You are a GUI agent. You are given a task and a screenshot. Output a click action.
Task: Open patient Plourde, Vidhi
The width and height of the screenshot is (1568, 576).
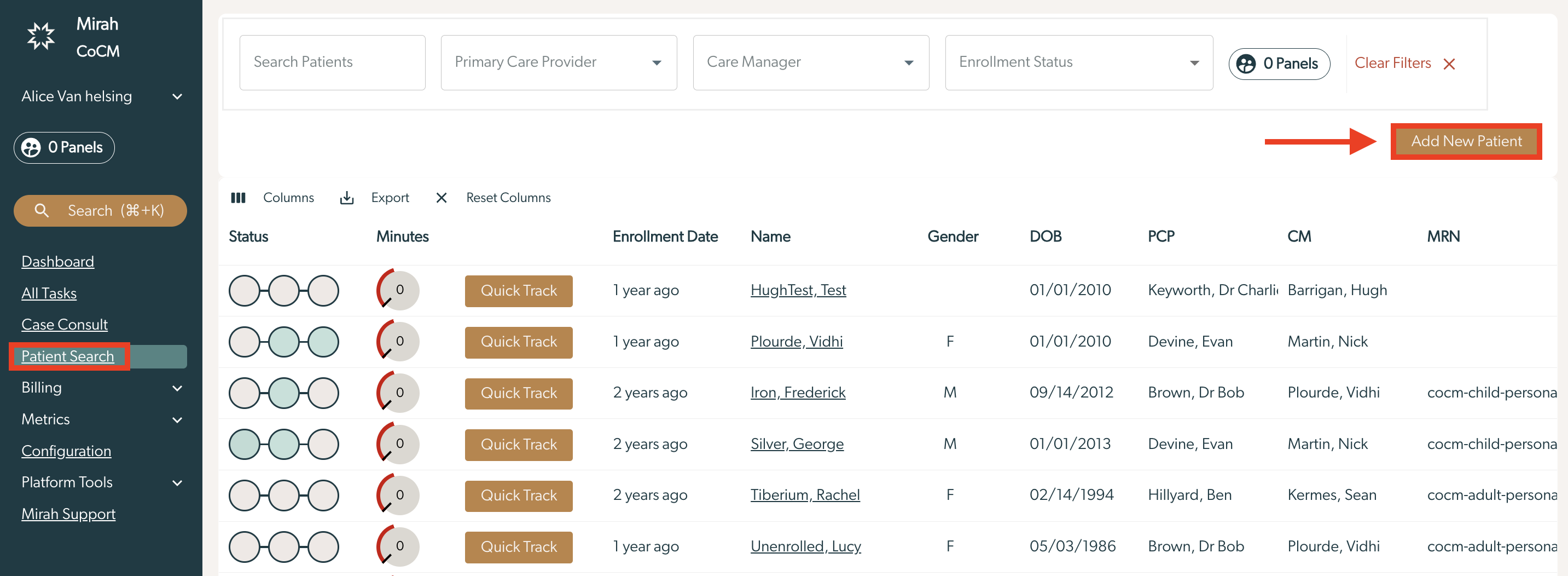point(796,341)
